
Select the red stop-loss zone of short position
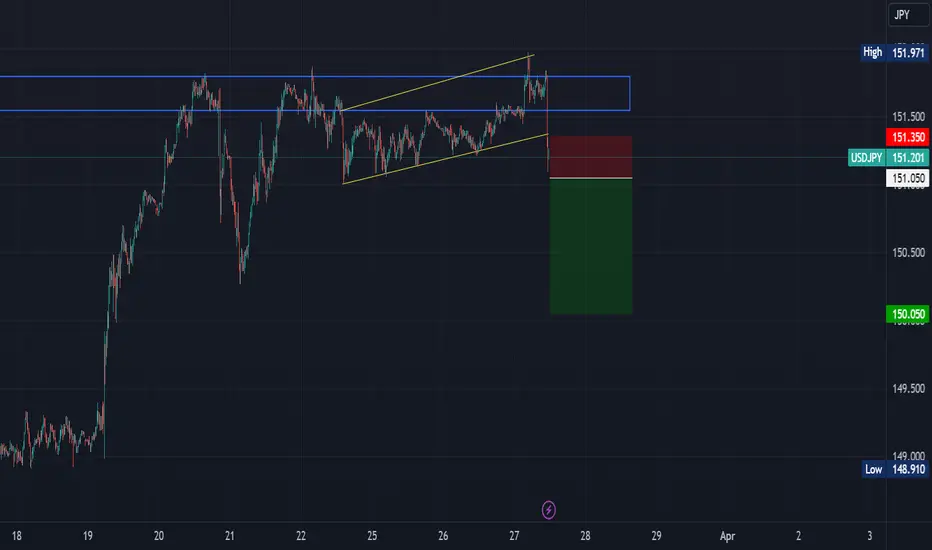click(591, 157)
